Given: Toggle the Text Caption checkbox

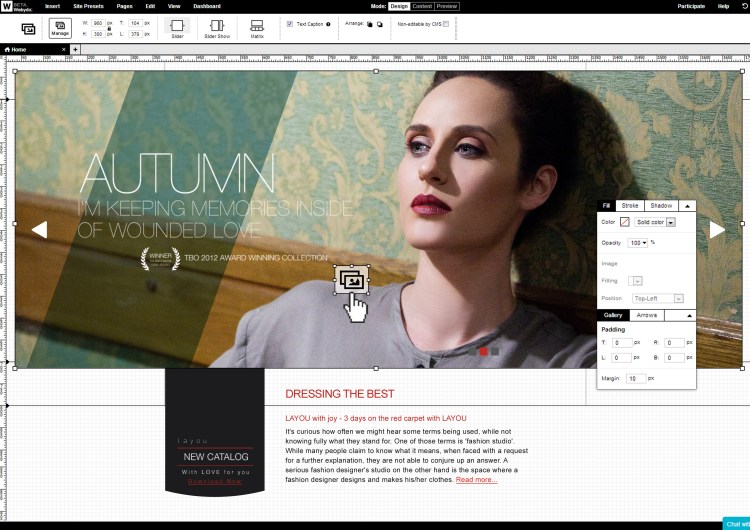Looking at the screenshot, I should click(289, 23).
